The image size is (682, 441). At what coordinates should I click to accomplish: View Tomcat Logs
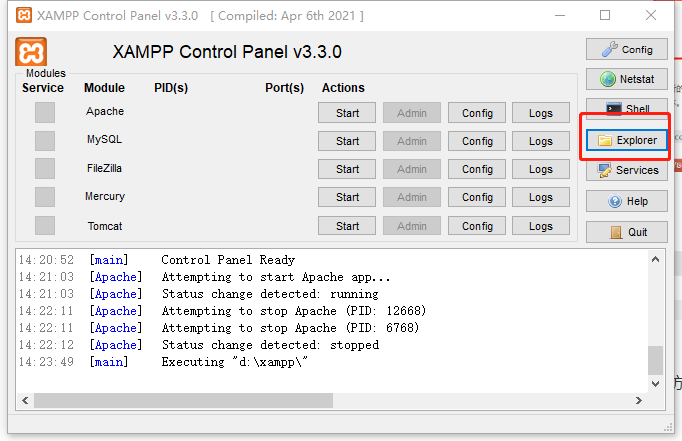(541, 226)
